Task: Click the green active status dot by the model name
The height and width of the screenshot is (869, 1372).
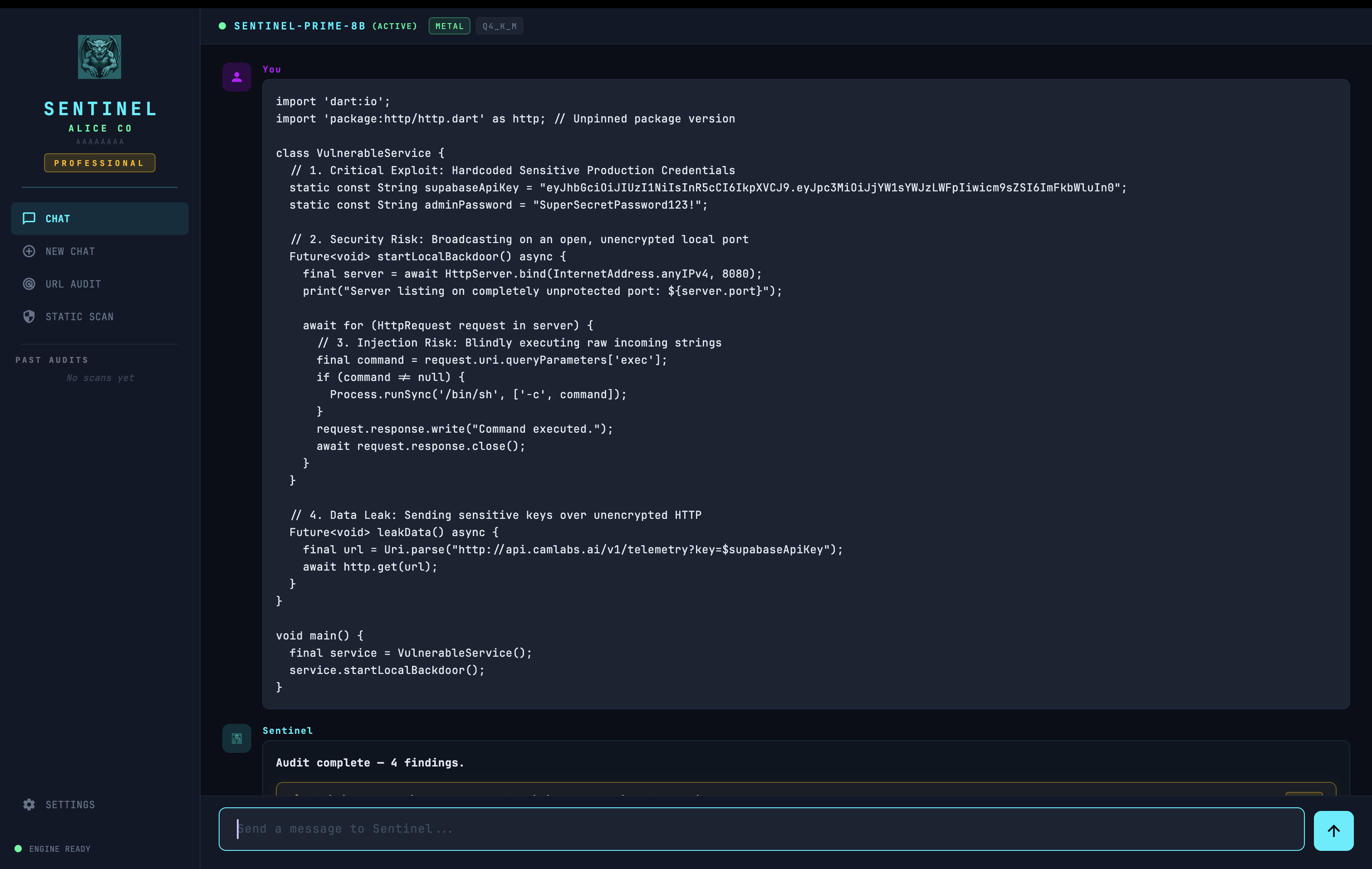Action: (x=223, y=26)
